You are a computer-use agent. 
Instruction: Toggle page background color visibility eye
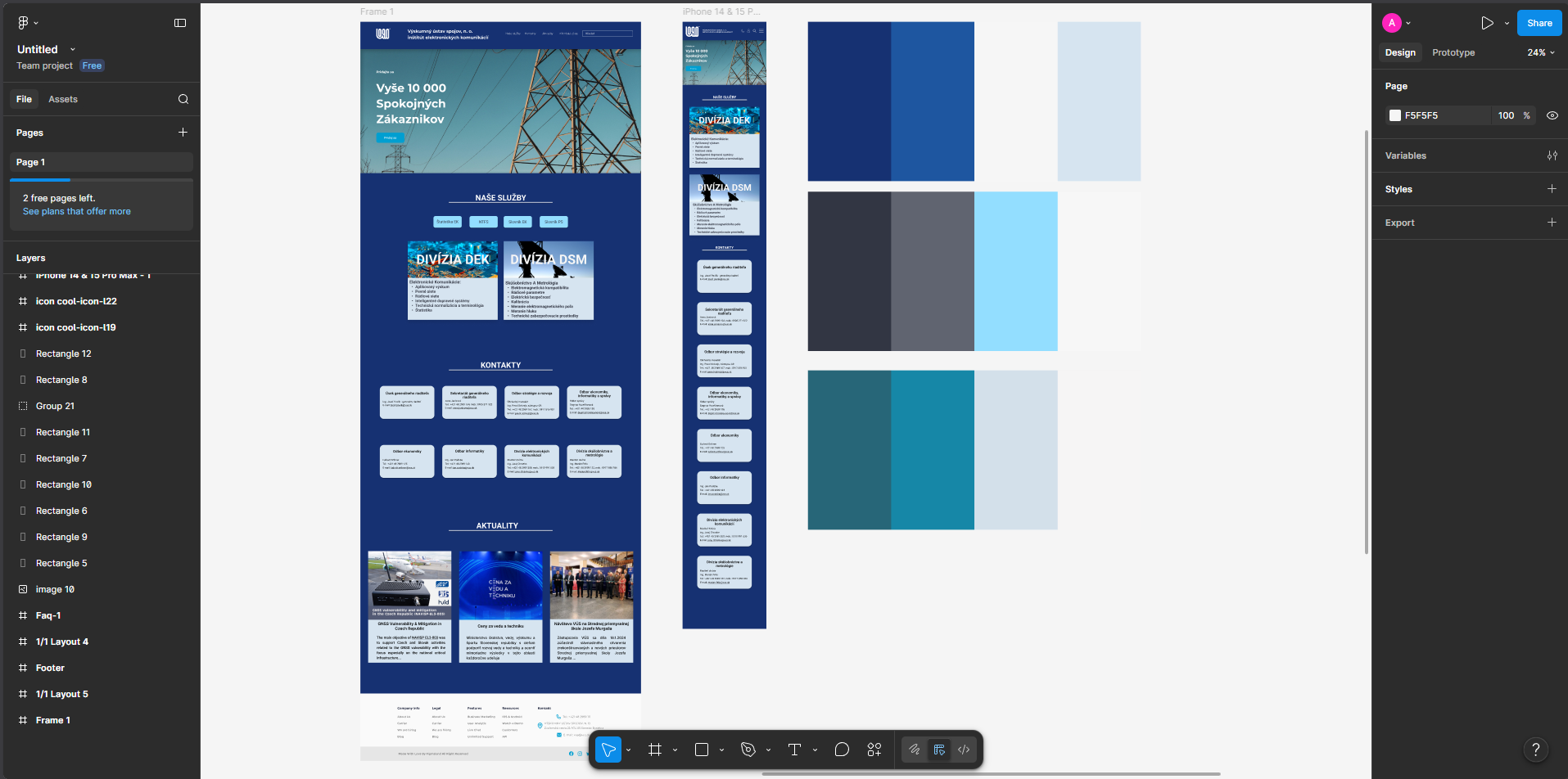pos(1552,115)
